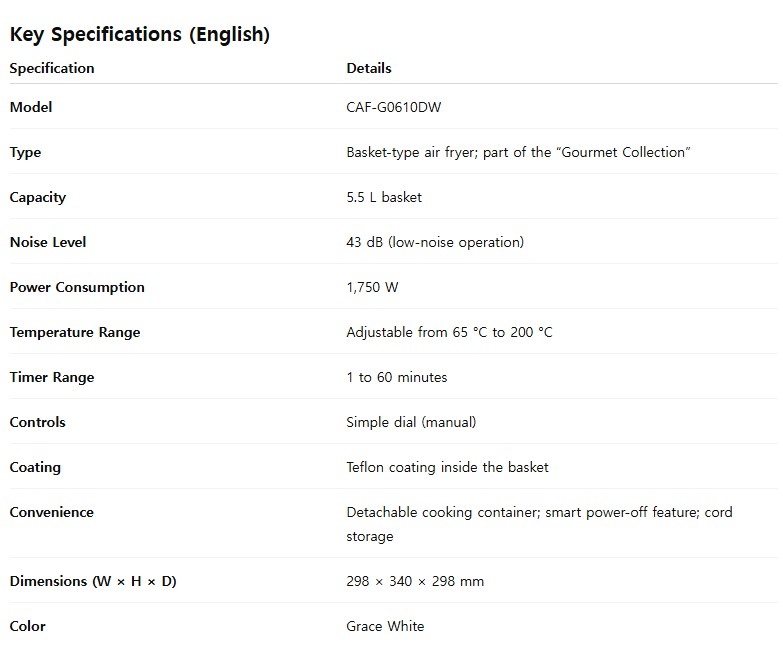Click the Type row label

click(25, 152)
